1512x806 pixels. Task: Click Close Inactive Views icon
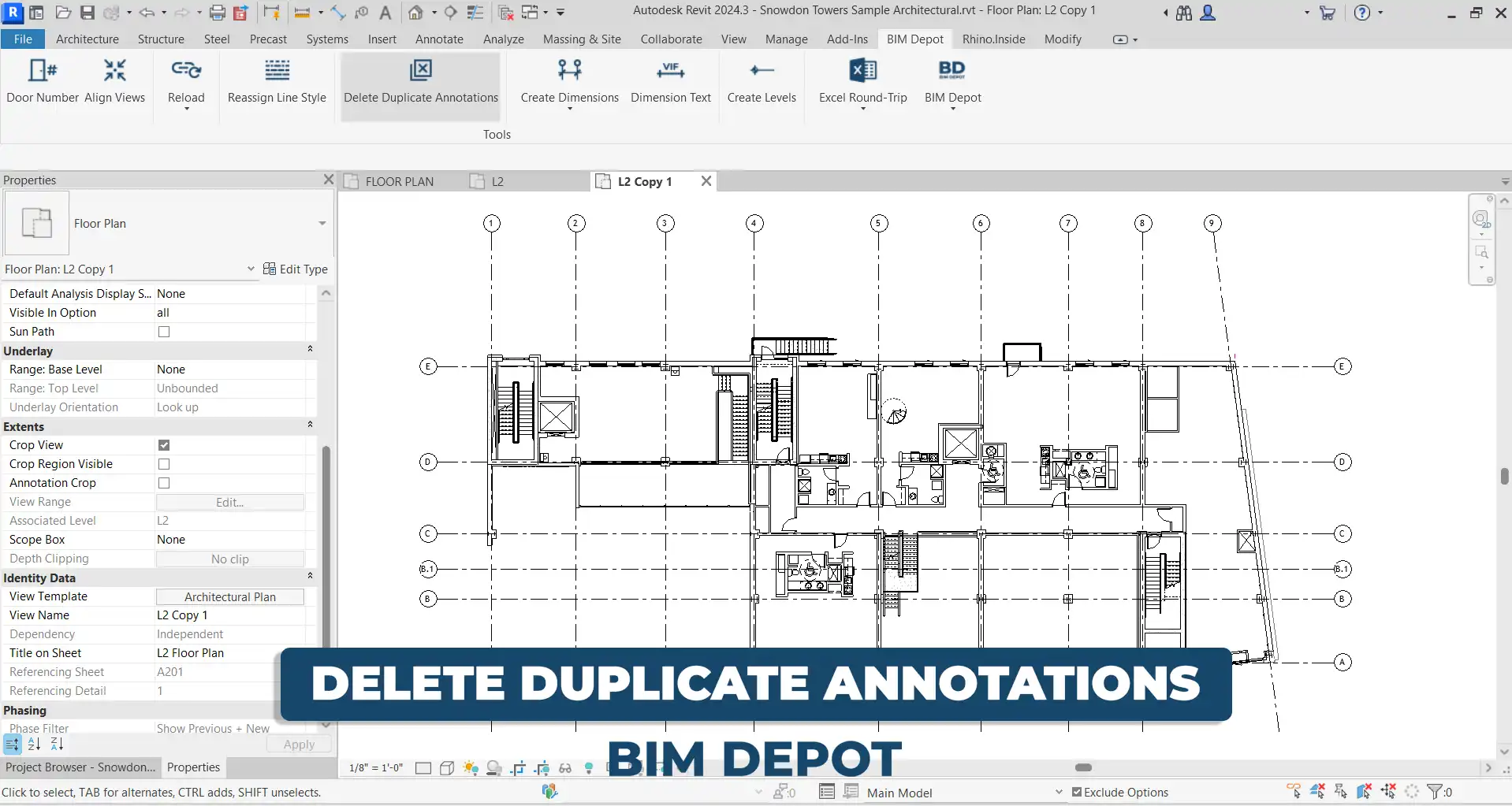[507, 13]
